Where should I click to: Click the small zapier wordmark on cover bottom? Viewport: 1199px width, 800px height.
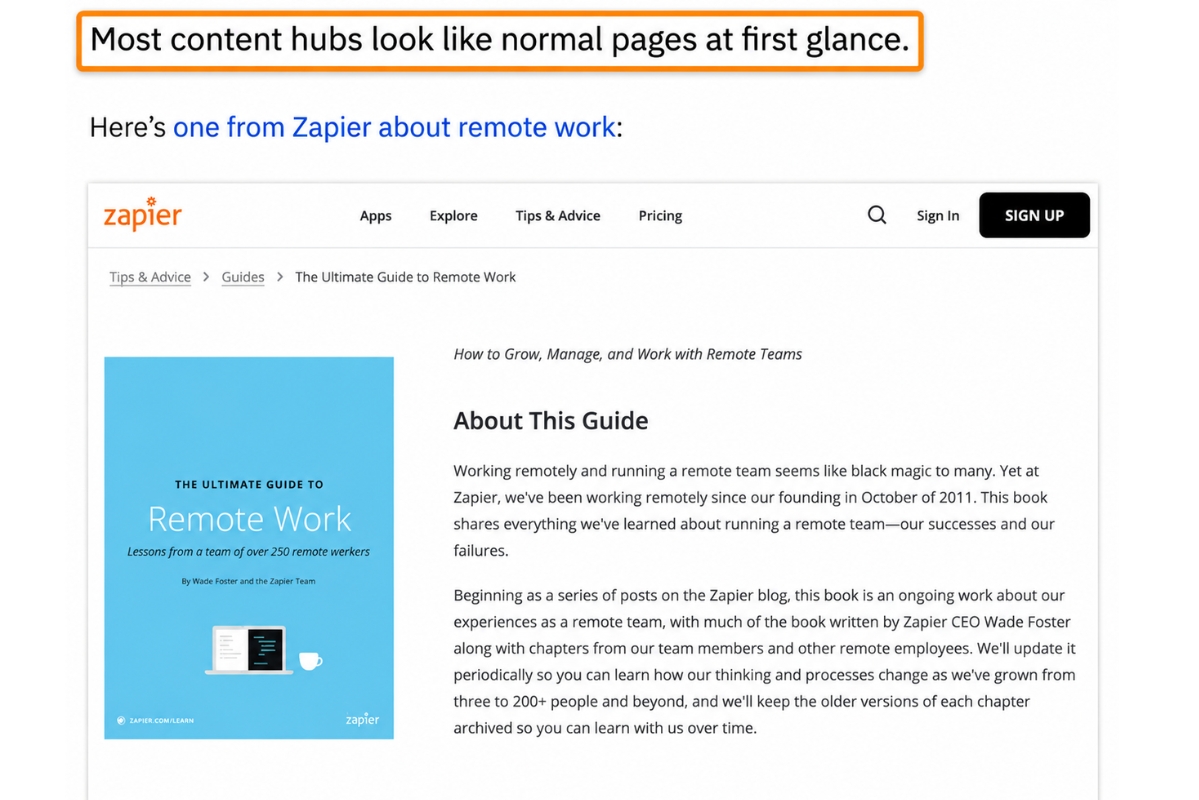pyautogui.click(x=362, y=719)
